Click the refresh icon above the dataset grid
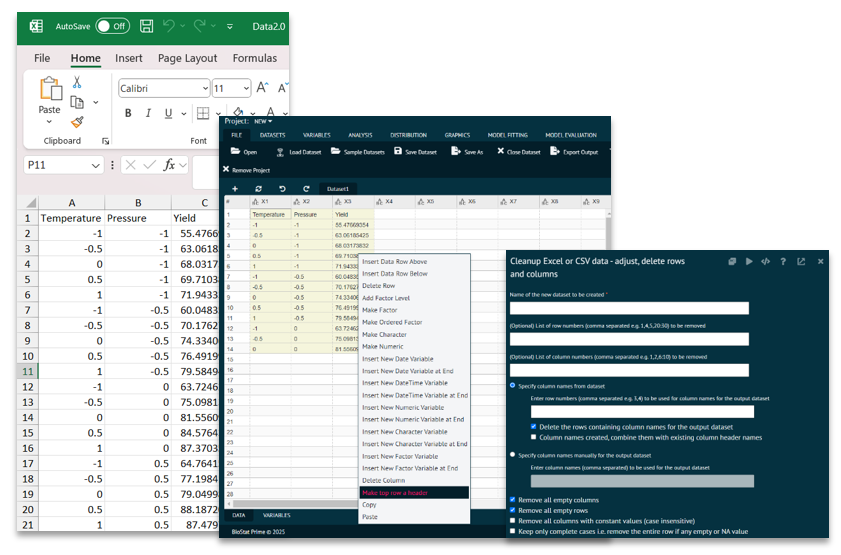 coord(259,188)
